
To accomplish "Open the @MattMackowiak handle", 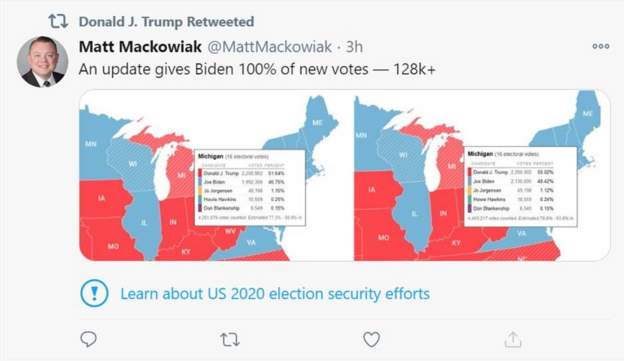I will 269,47.
